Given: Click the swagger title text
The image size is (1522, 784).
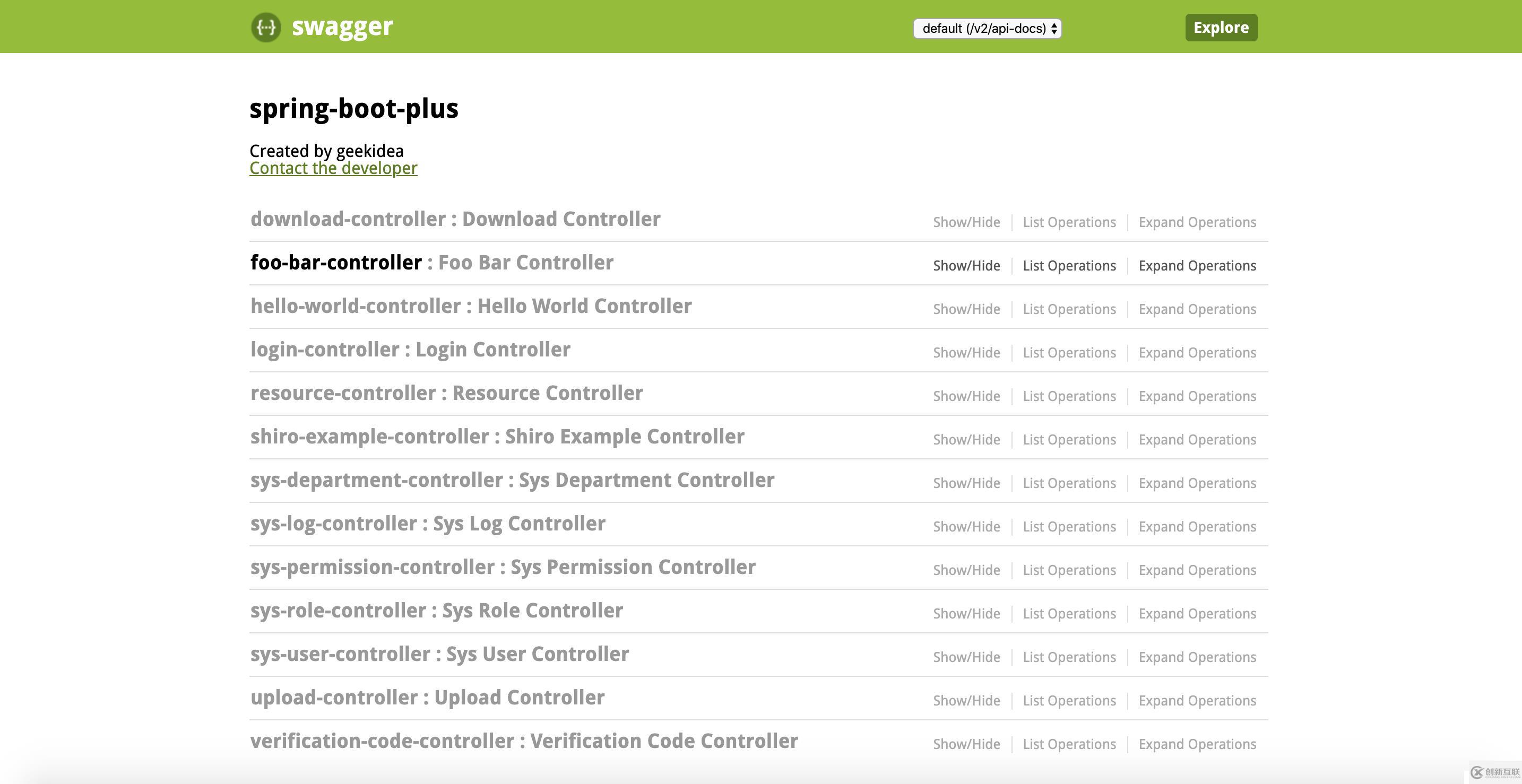Looking at the screenshot, I should tap(342, 27).
